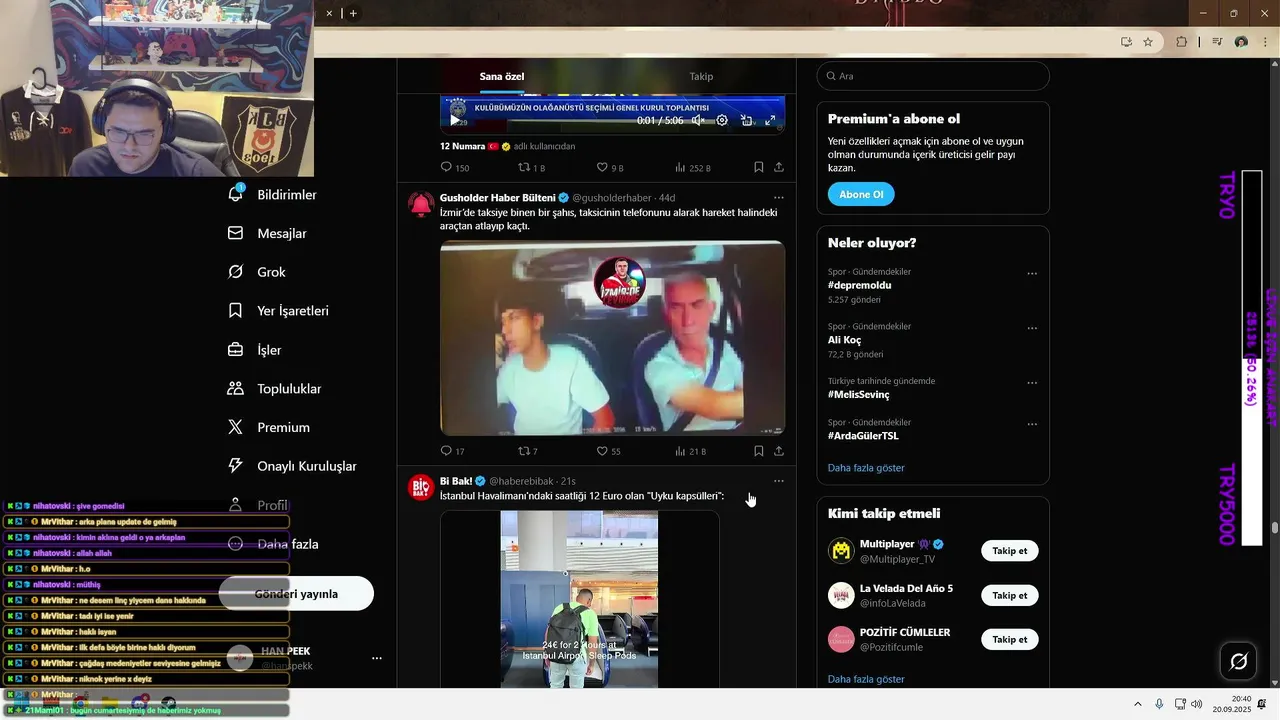Open account menu dots beside HAN PEEK
Image resolution: width=1280 pixels, height=720 pixels.
(x=377, y=658)
